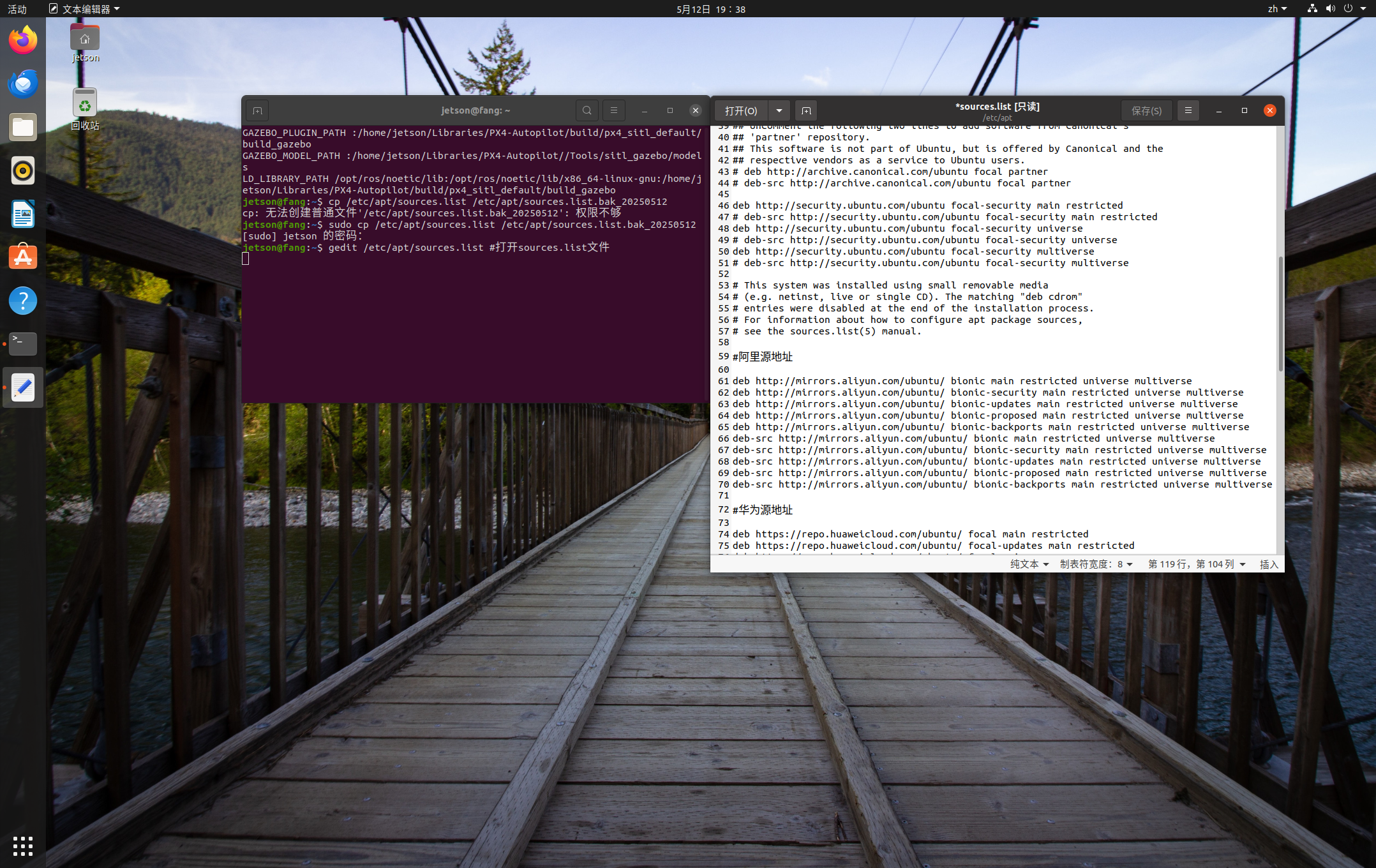The height and width of the screenshot is (868, 1376).
Task: Click the gedit vertical scrollbar
Action: pyautogui.click(x=1280, y=313)
